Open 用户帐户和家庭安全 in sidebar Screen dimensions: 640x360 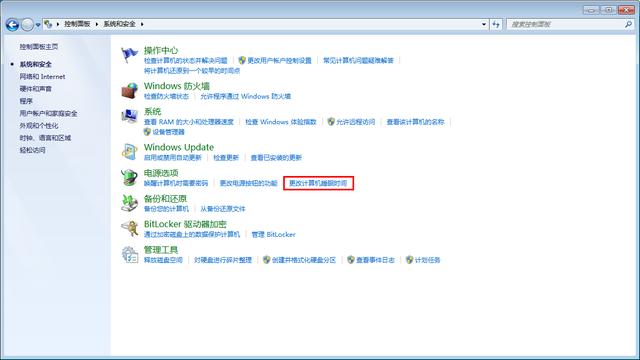pos(48,113)
